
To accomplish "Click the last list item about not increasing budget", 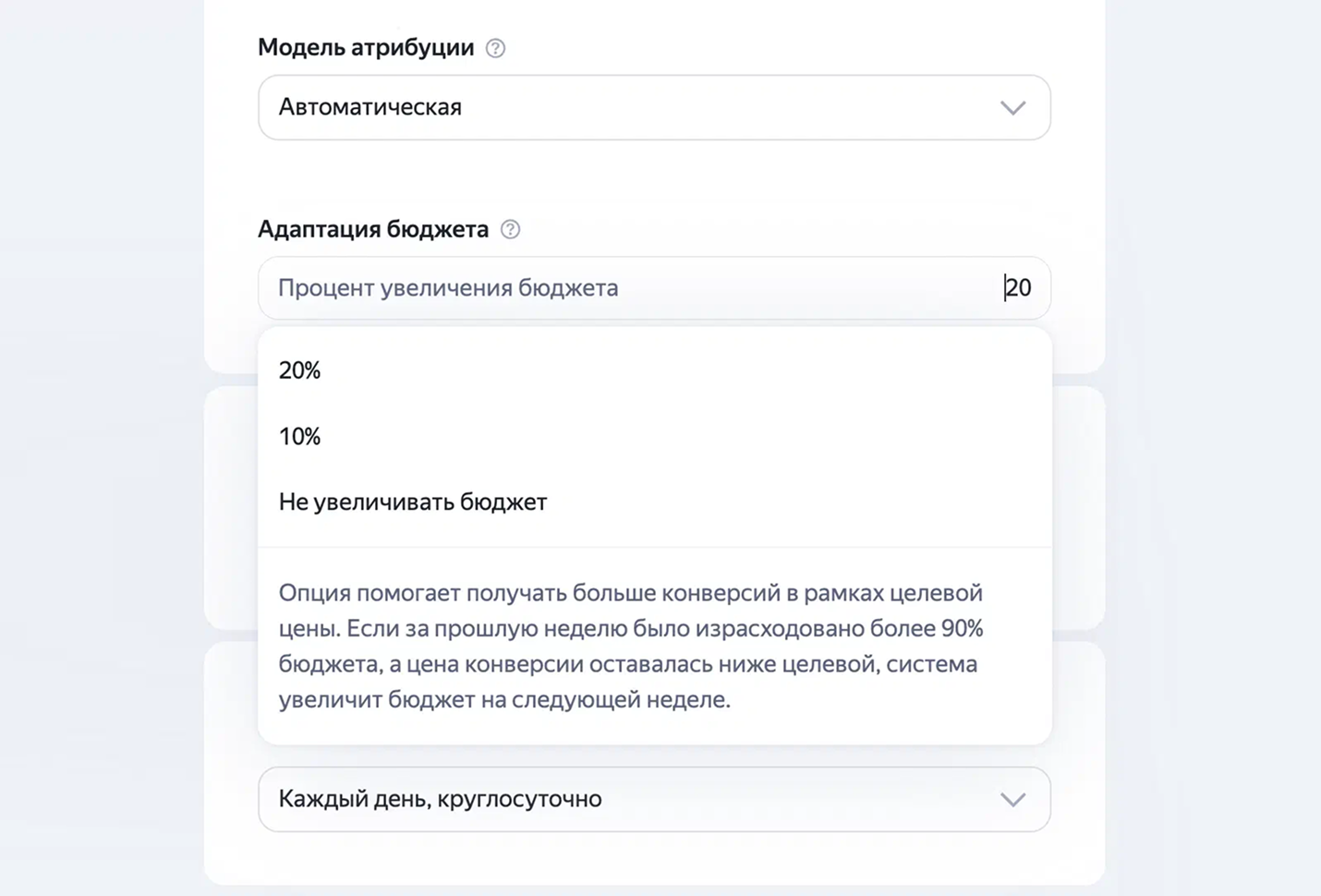I will pos(654,502).
